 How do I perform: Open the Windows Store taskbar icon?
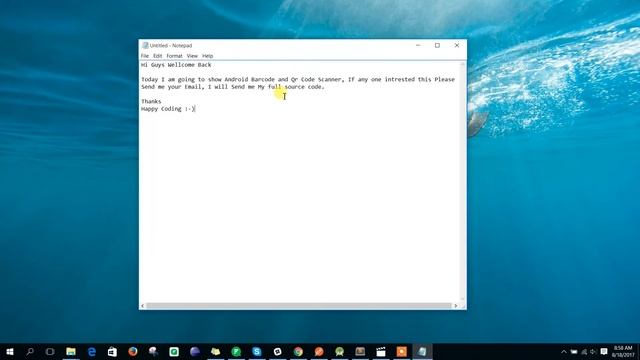click(112, 351)
